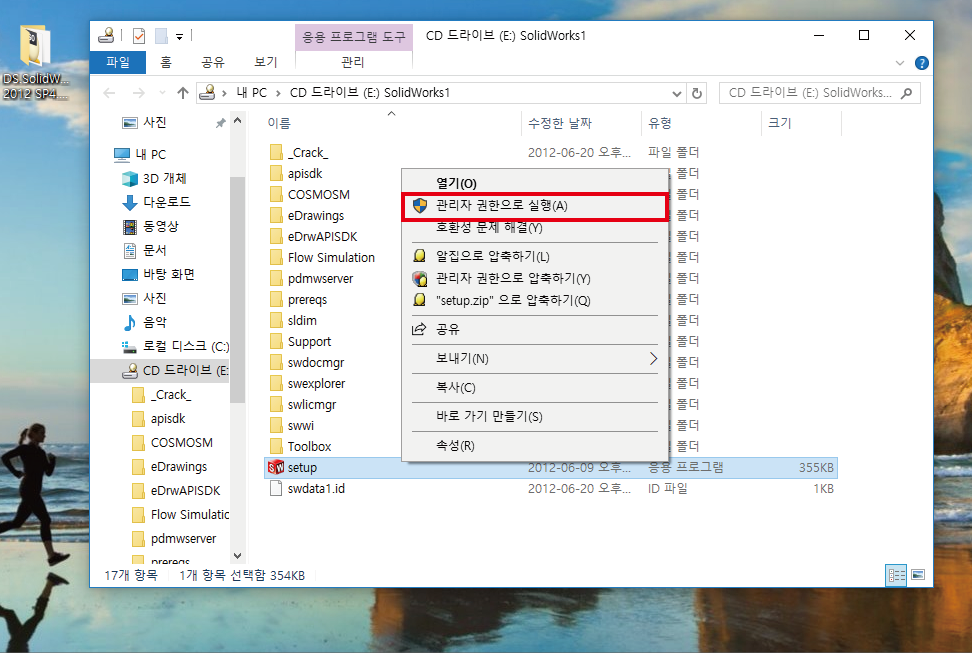Screen dimensions: 972x653
Task: Open the 관리 application tools tab
Action: click(353, 62)
